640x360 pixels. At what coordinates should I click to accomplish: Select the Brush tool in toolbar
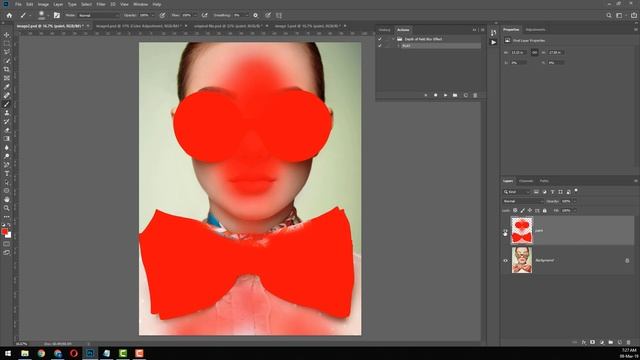point(7,104)
